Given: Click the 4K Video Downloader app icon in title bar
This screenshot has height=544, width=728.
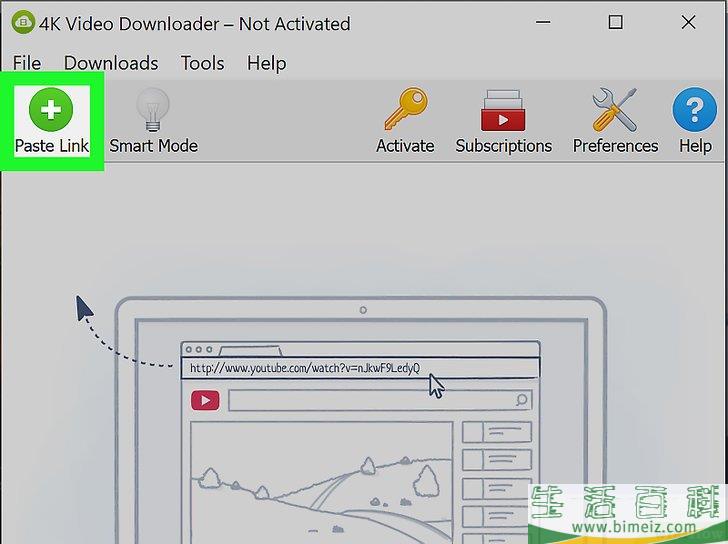Looking at the screenshot, I should click(x=22, y=23).
